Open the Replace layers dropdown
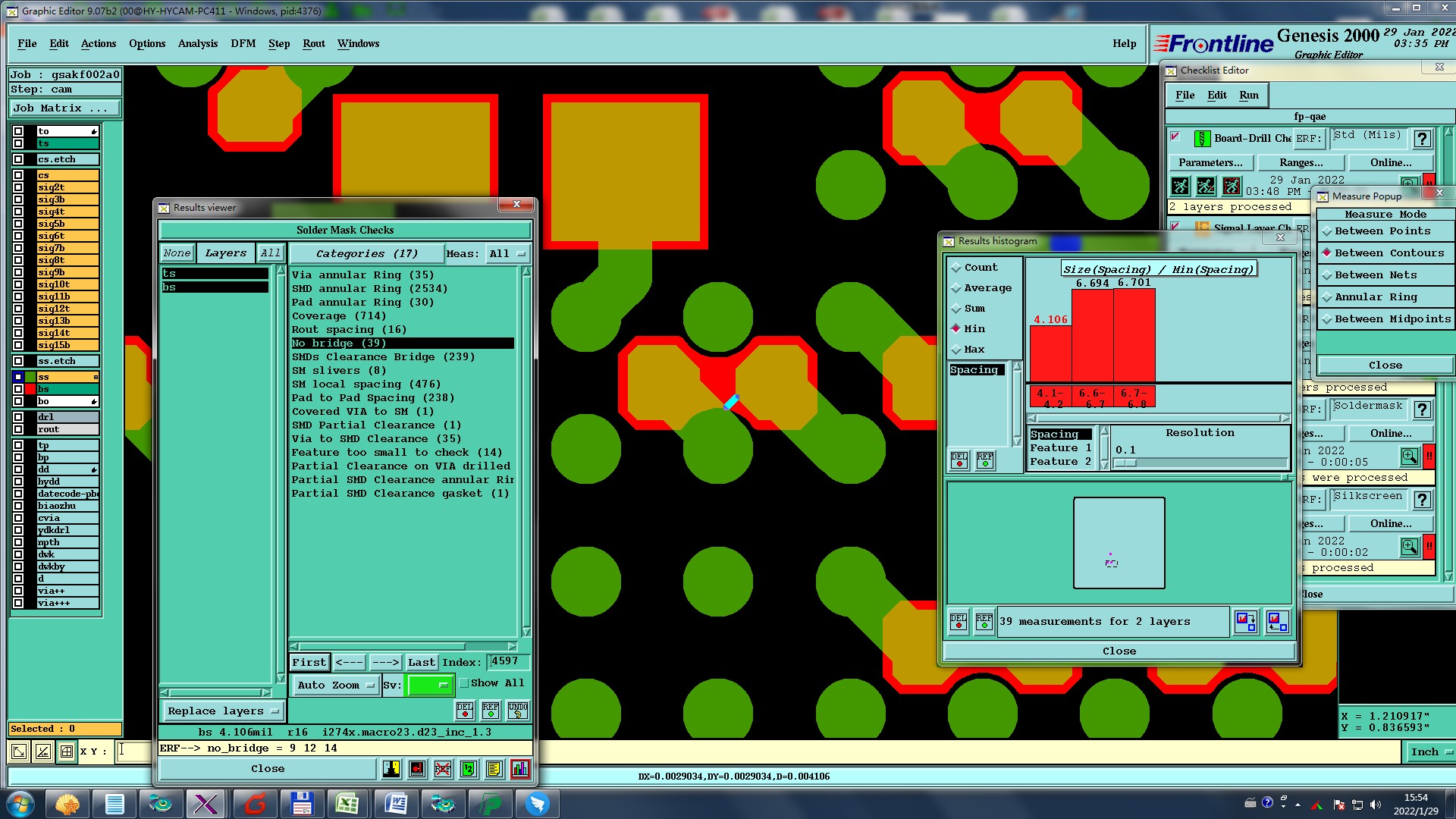This screenshot has width=1456, height=819. point(223,711)
